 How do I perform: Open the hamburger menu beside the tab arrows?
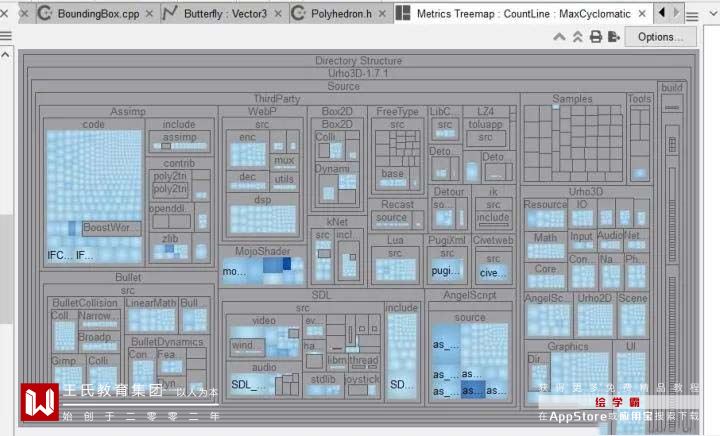click(x=692, y=17)
